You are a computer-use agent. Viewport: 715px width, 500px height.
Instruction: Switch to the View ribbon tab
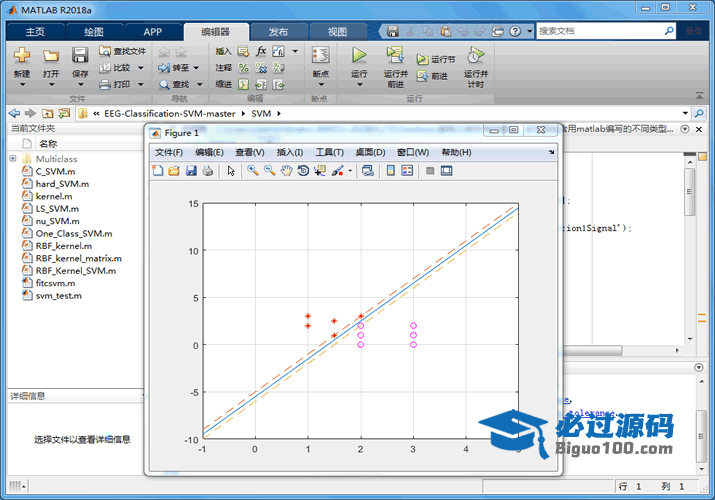click(337, 31)
